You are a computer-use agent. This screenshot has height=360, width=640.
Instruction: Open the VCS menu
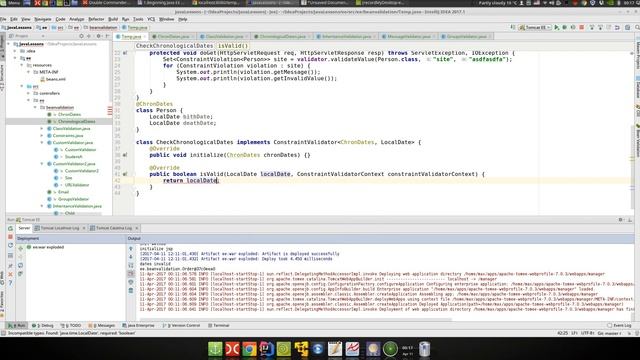click(x=151, y=19)
